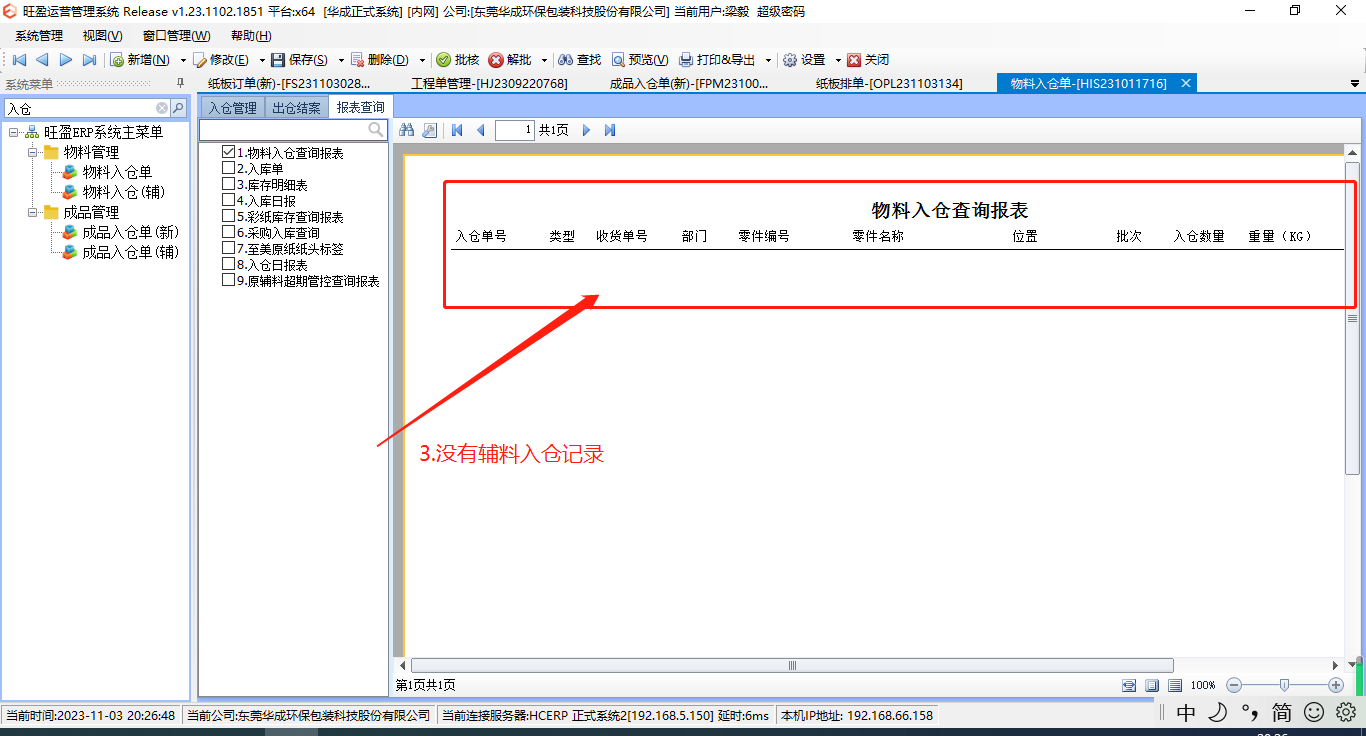This screenshot has width=1366, height=736.
Task: Switch to 成品入仓单(新)-[FPM23100 tab
Action: pyautogui.click(x=689, y=84)
